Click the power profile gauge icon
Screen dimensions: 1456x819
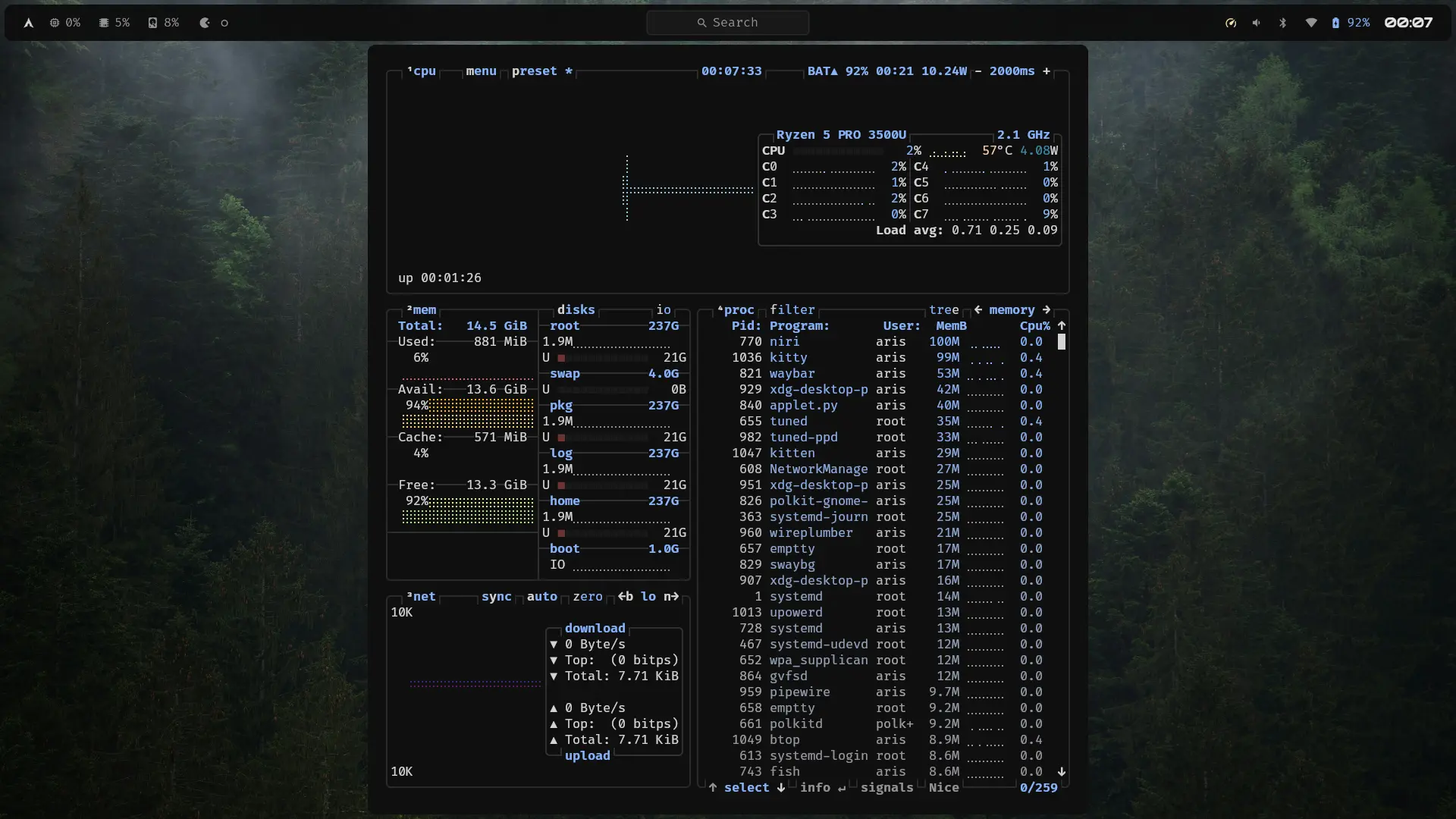click(x=1231, y=23)
